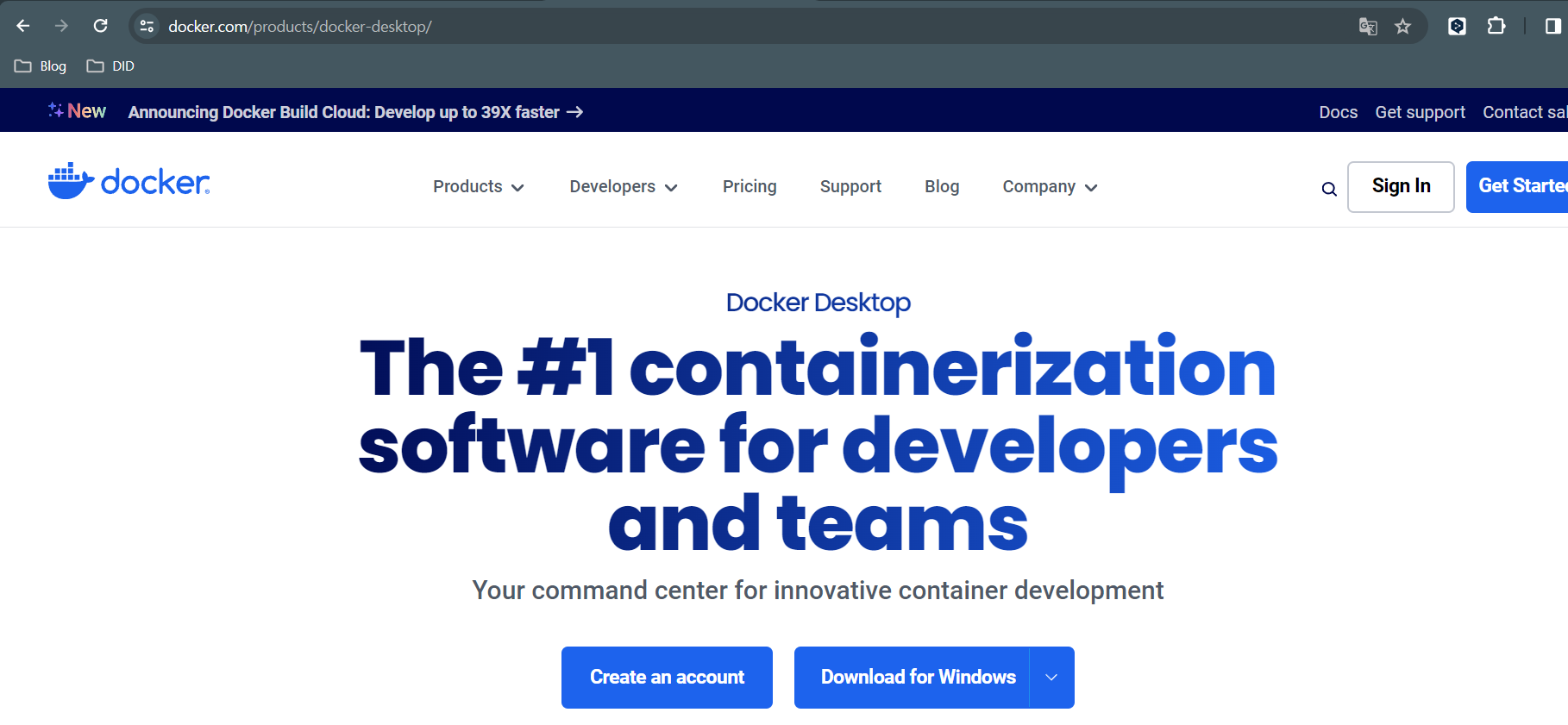
Task: Click the Sign In button
Action: 1401,186
